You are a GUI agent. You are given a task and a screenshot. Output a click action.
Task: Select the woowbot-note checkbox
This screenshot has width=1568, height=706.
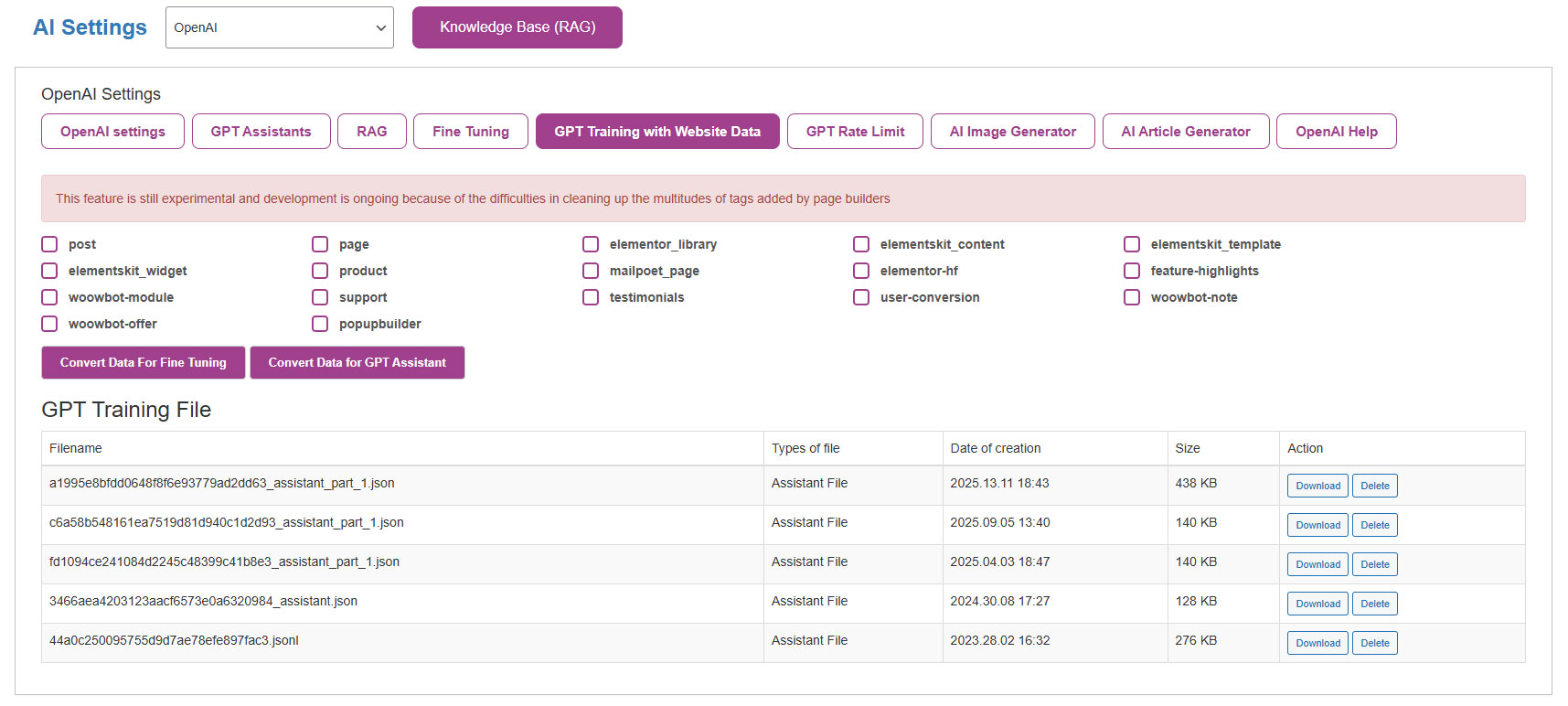(1132, 297)
